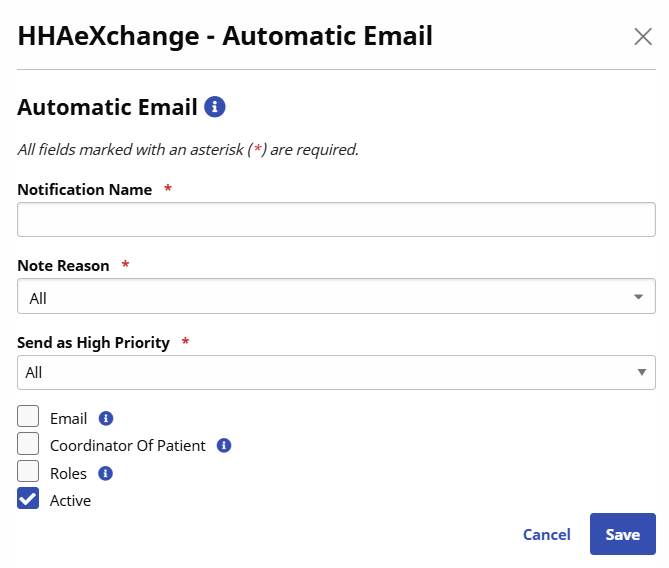Screen dimensions: 669x568
Task: Click info icon beside Coordinator Of Patient
Action: coord(224,446)
